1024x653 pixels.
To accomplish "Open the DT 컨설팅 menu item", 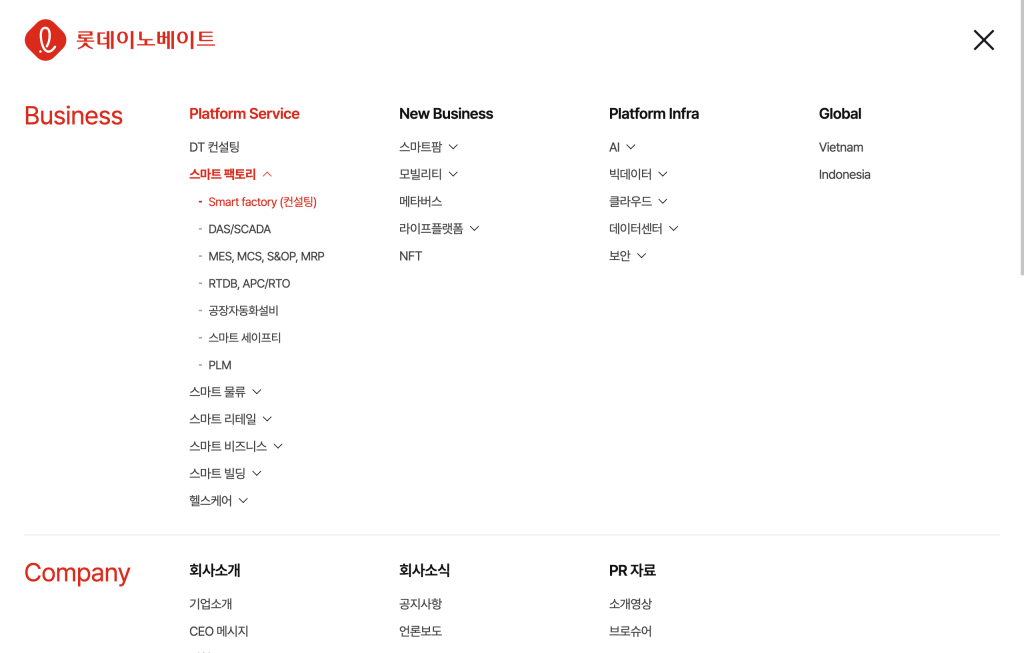I will point(214,147).
